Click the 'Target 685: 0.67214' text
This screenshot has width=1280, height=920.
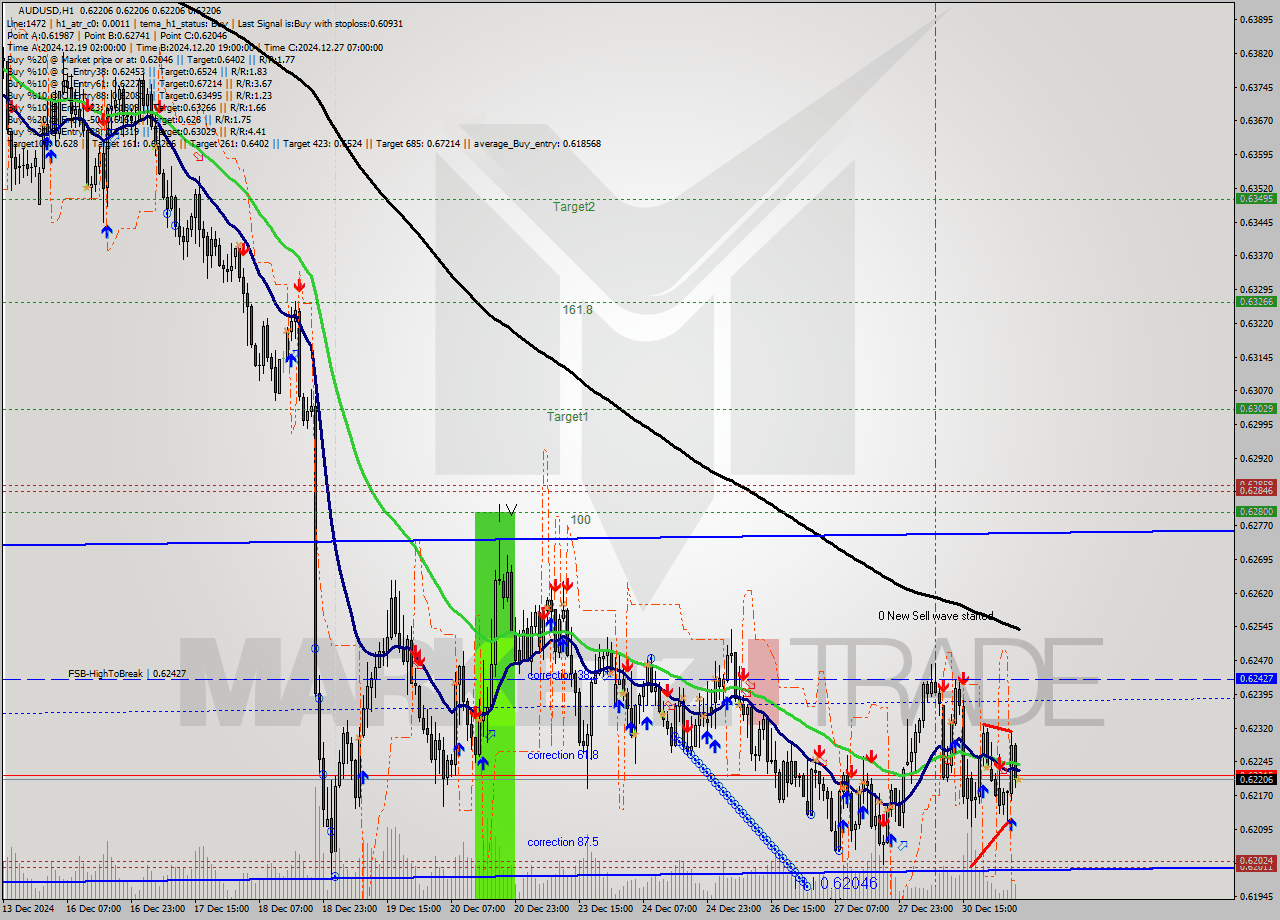[417, 143]
